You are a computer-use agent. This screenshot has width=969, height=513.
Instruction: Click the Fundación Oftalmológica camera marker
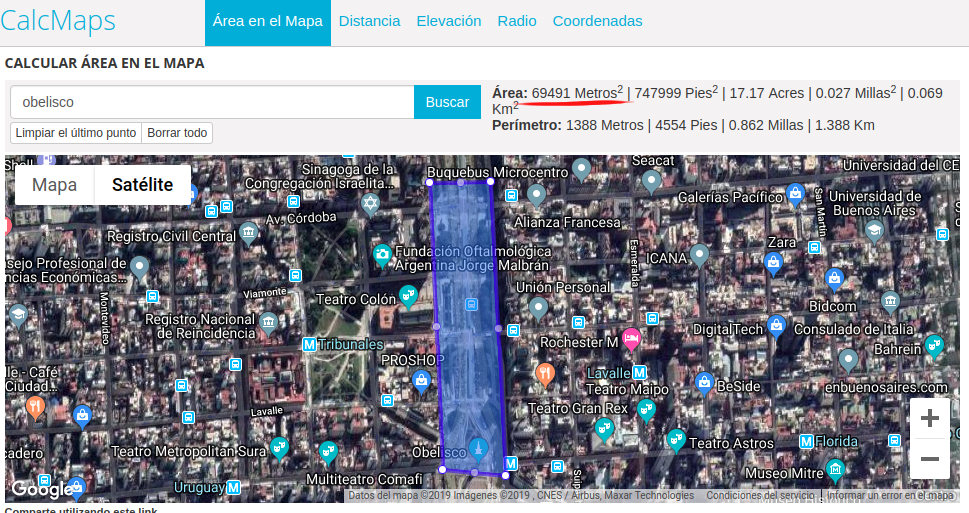[382, 255]
